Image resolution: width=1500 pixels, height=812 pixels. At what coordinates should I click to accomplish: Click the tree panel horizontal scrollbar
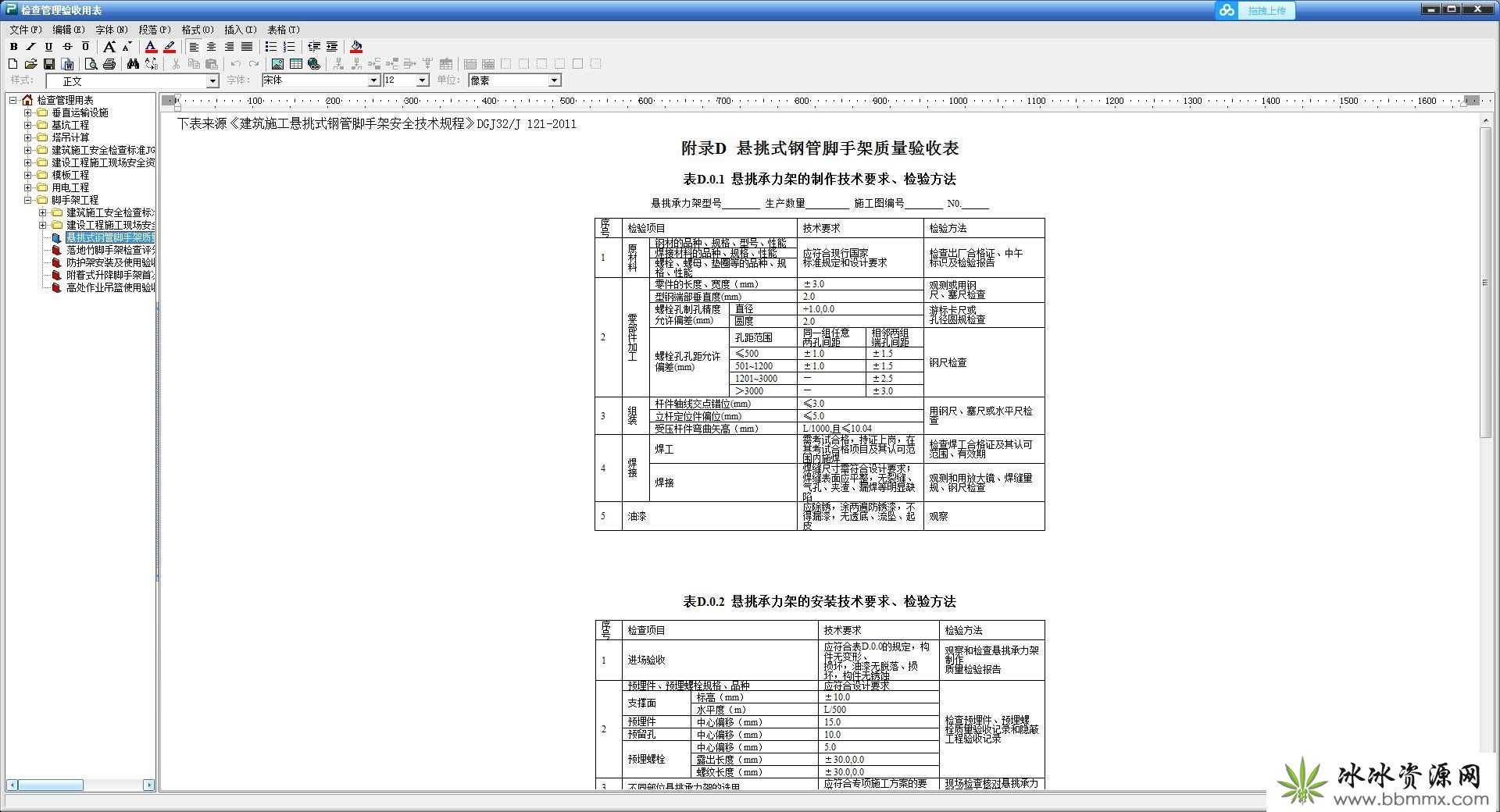[x=80, y=785]
